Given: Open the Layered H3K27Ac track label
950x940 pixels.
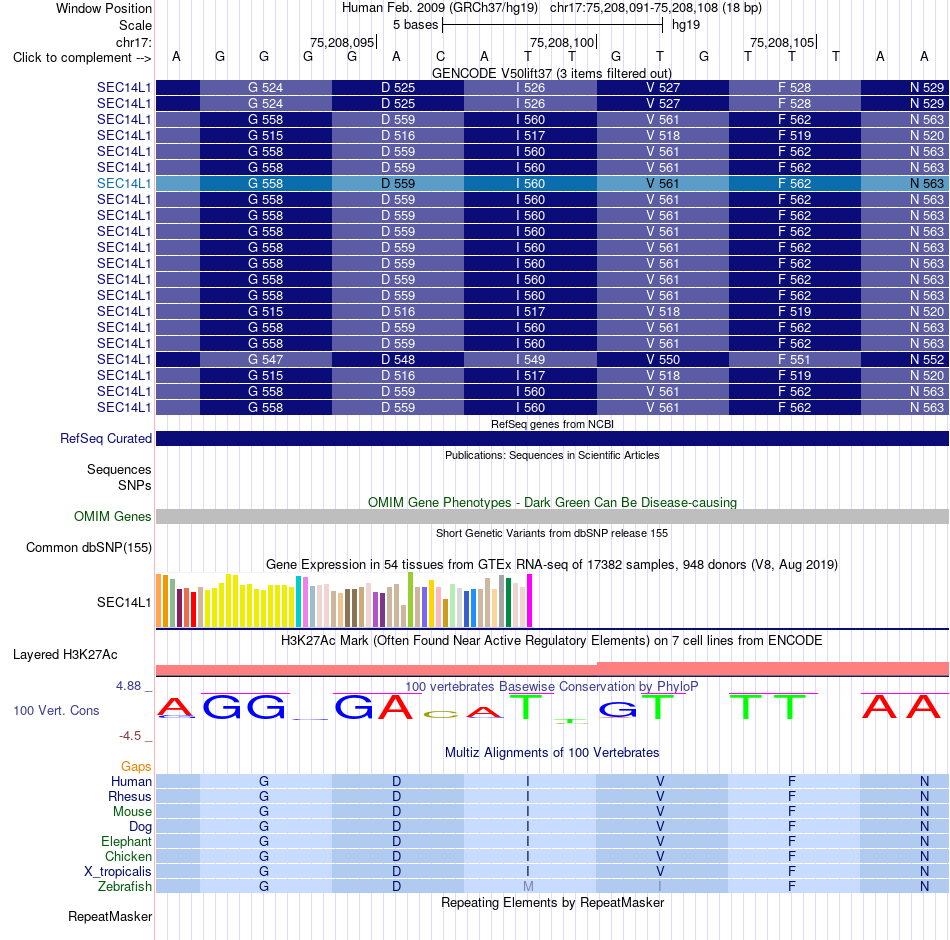Looking at the screenshot, I should [x=65, y=655].
